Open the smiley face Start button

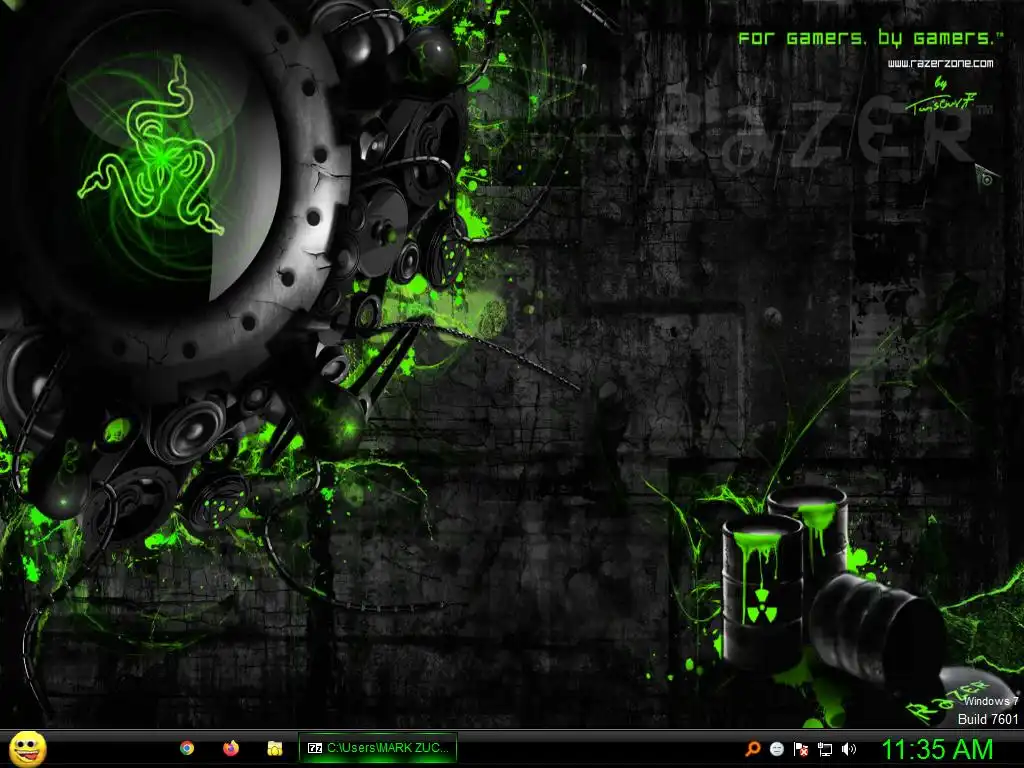[x=27, y=748]
